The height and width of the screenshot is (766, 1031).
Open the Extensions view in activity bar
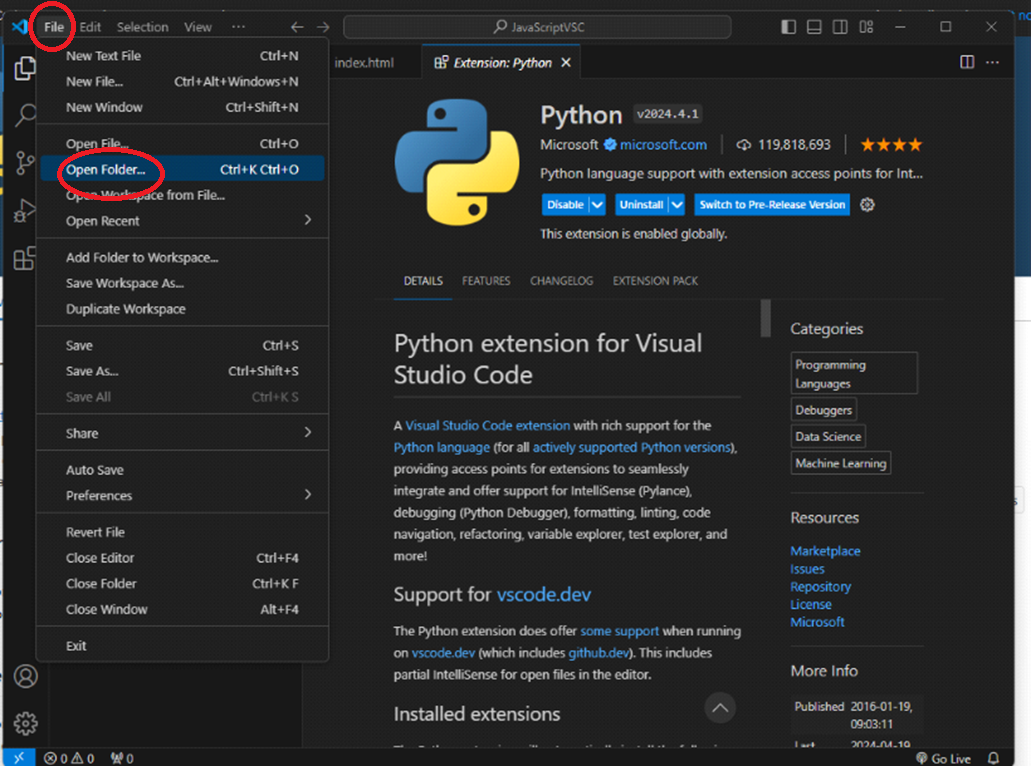click(x=25, y=259)
